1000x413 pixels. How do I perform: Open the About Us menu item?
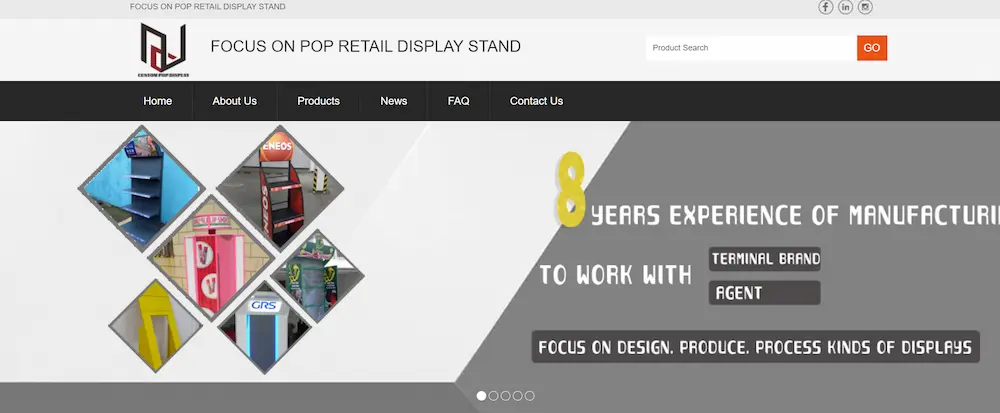click(x=235, y=101)
